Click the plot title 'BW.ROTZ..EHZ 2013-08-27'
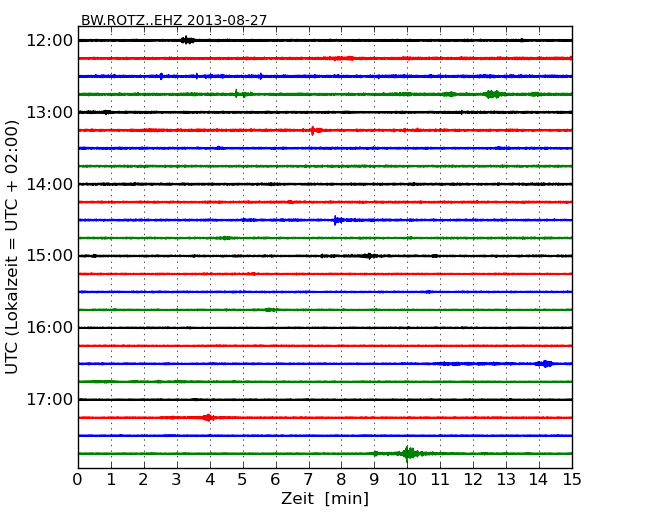Image resolution: width=650 pixels, height=520 pixels. 174,20
